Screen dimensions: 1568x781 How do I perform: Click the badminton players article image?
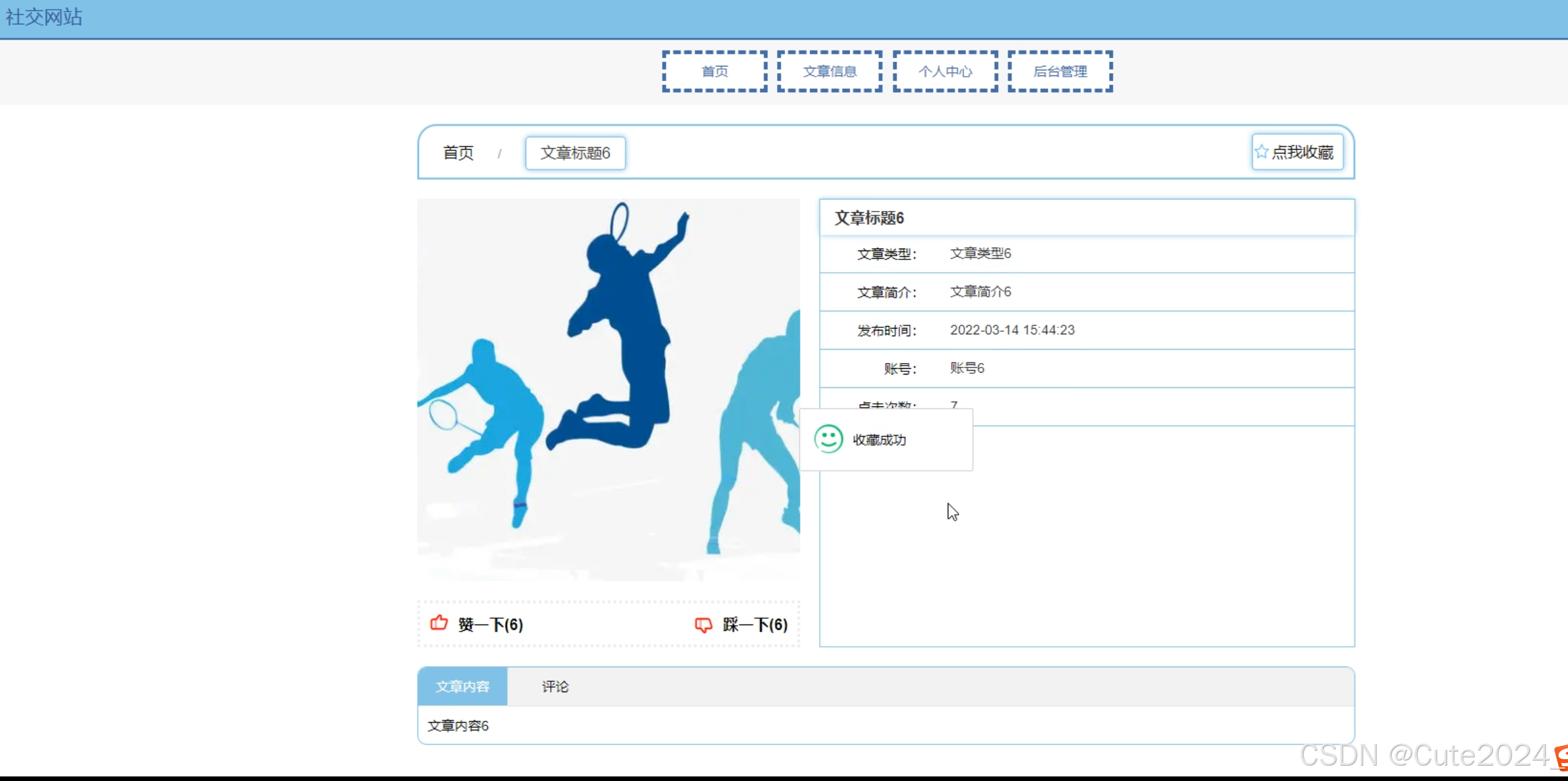click(608, 390)
